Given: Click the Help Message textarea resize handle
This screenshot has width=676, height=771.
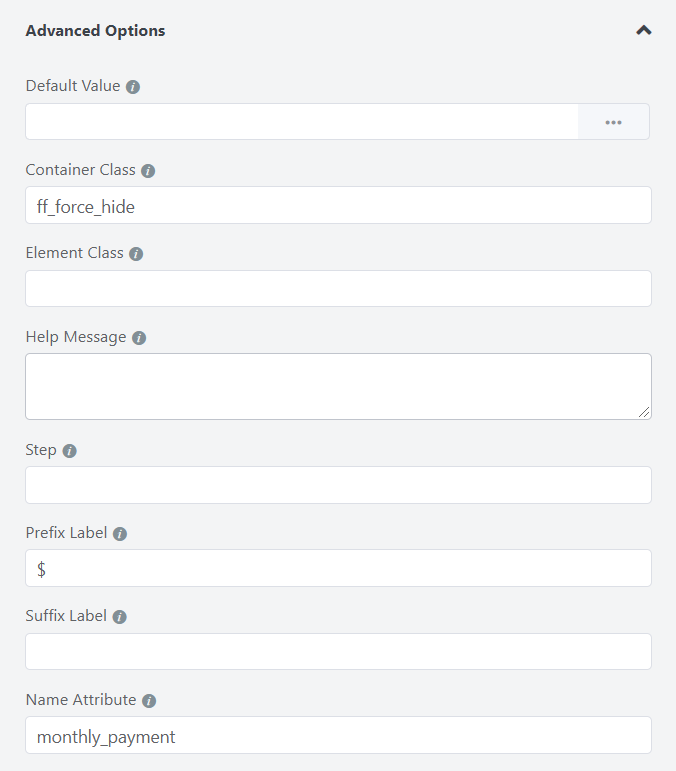Looking at the screenshot, I should coord(644,413).
